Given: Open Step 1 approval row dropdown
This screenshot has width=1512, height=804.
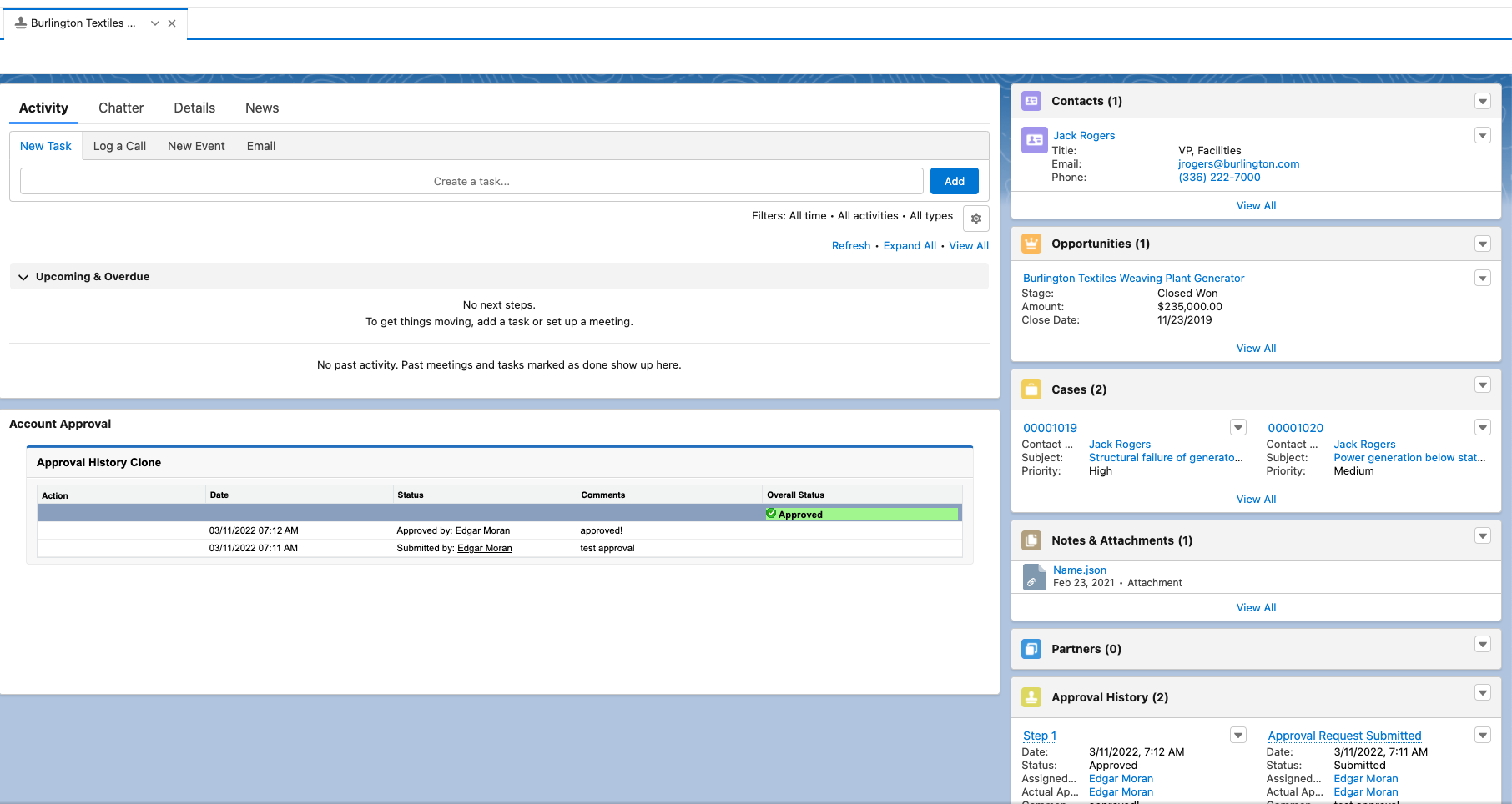Looking at the screenshot, I should click(x=1238, y=736).
